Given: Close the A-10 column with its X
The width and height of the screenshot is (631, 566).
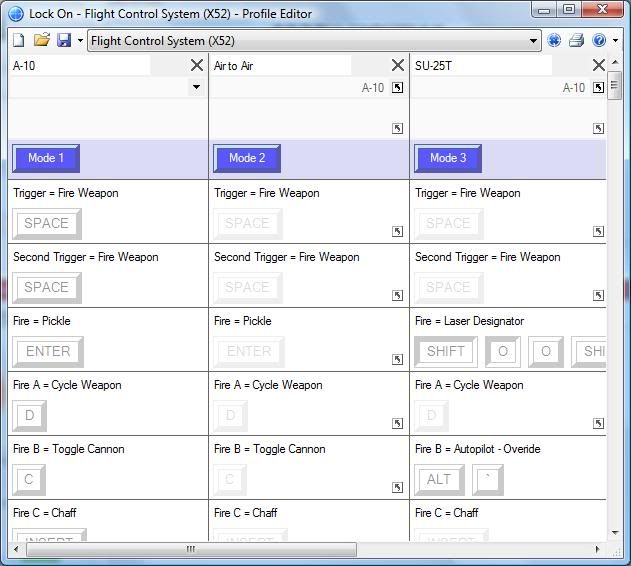Looking at the screenshot, I should (197, 66).
